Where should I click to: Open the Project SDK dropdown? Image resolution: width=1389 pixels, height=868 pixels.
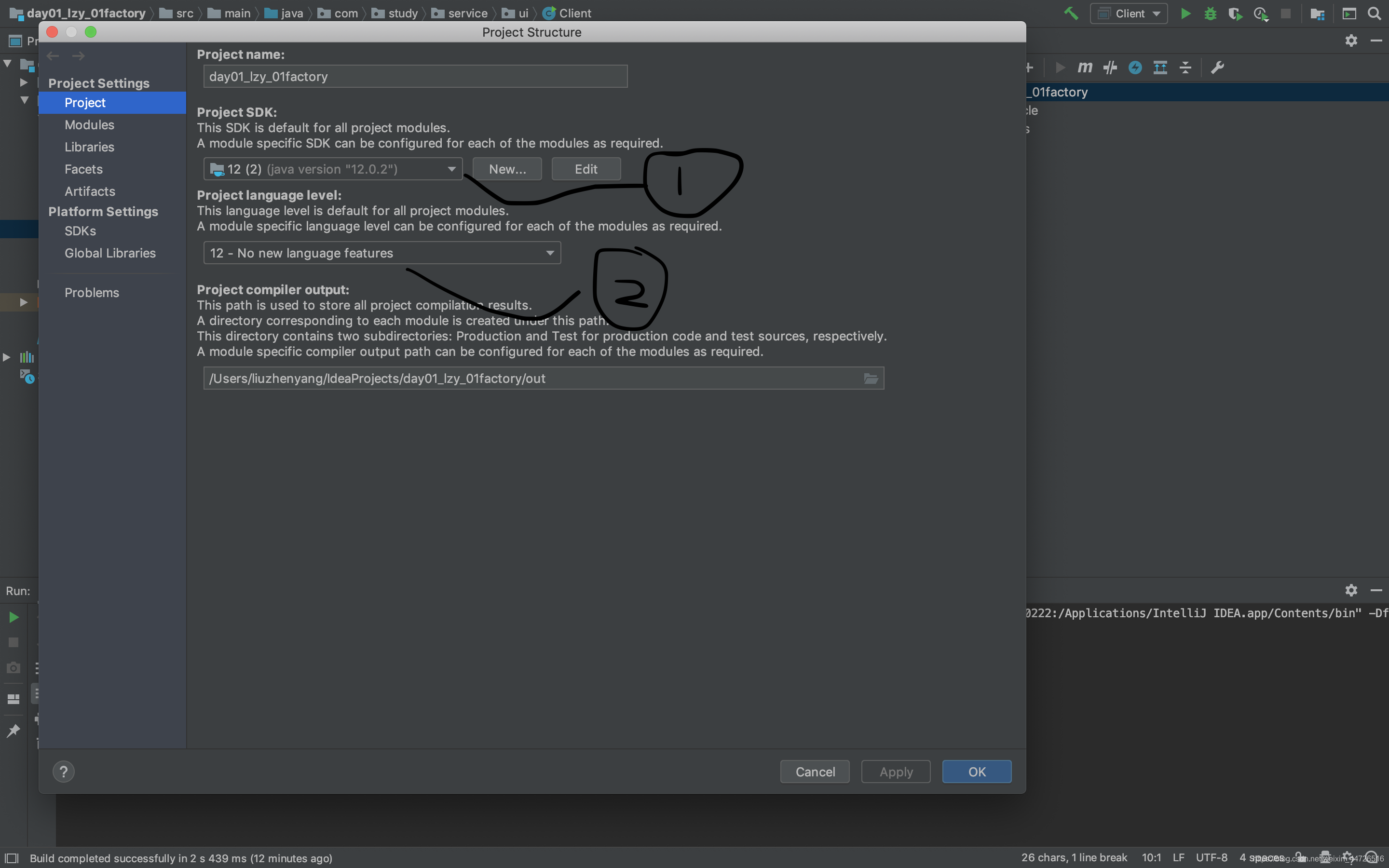[333, 169]
